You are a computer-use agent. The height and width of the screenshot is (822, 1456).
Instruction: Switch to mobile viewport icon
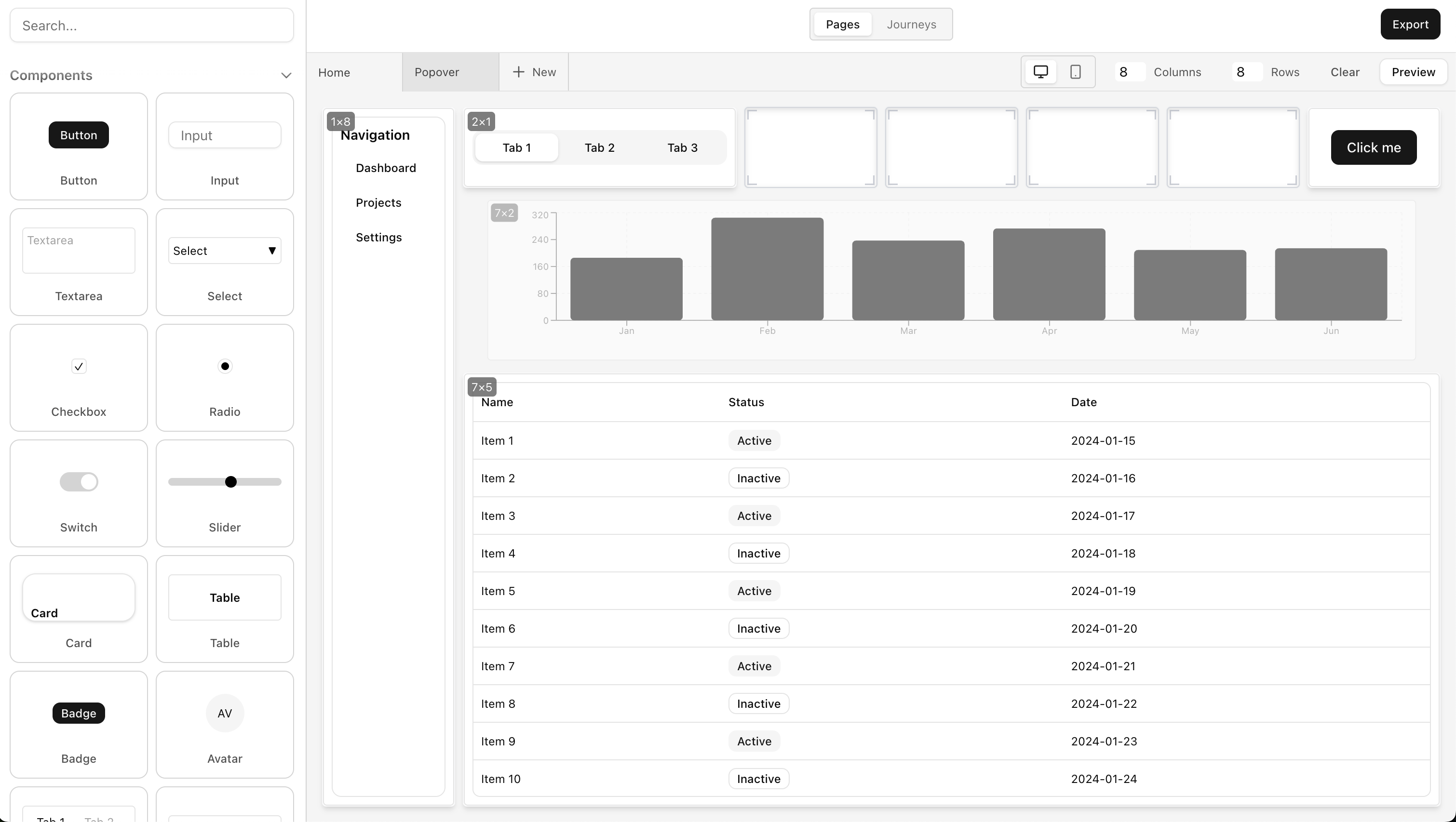tap(1075, 72)
